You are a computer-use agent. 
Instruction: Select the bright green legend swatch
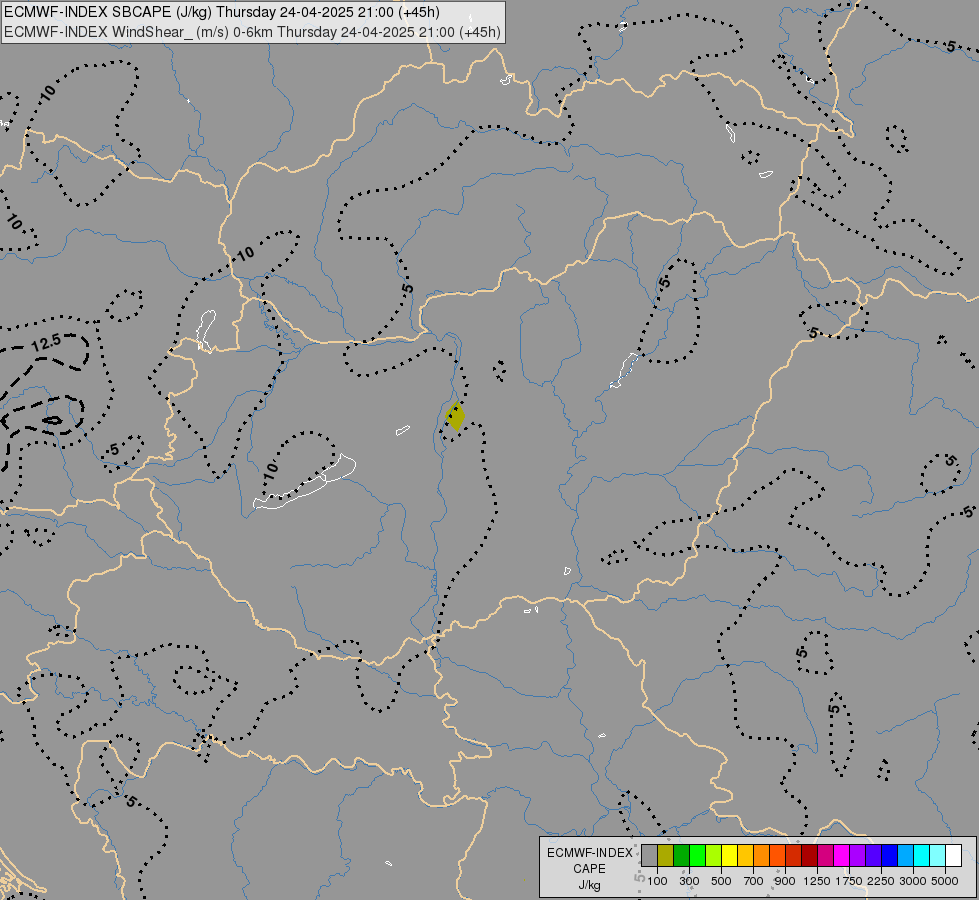(697, 856)
